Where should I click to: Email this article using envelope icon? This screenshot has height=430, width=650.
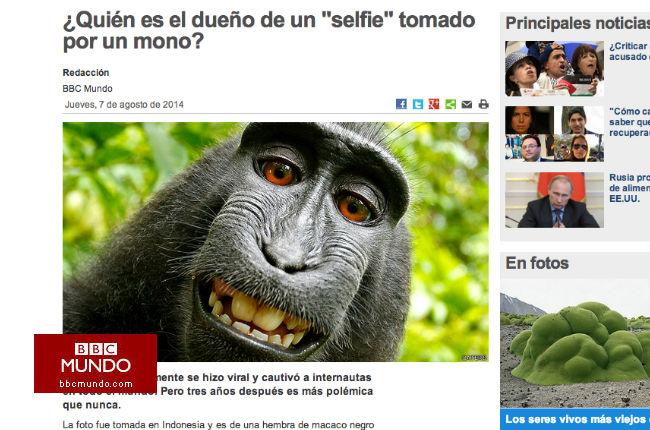pos(467,104)
